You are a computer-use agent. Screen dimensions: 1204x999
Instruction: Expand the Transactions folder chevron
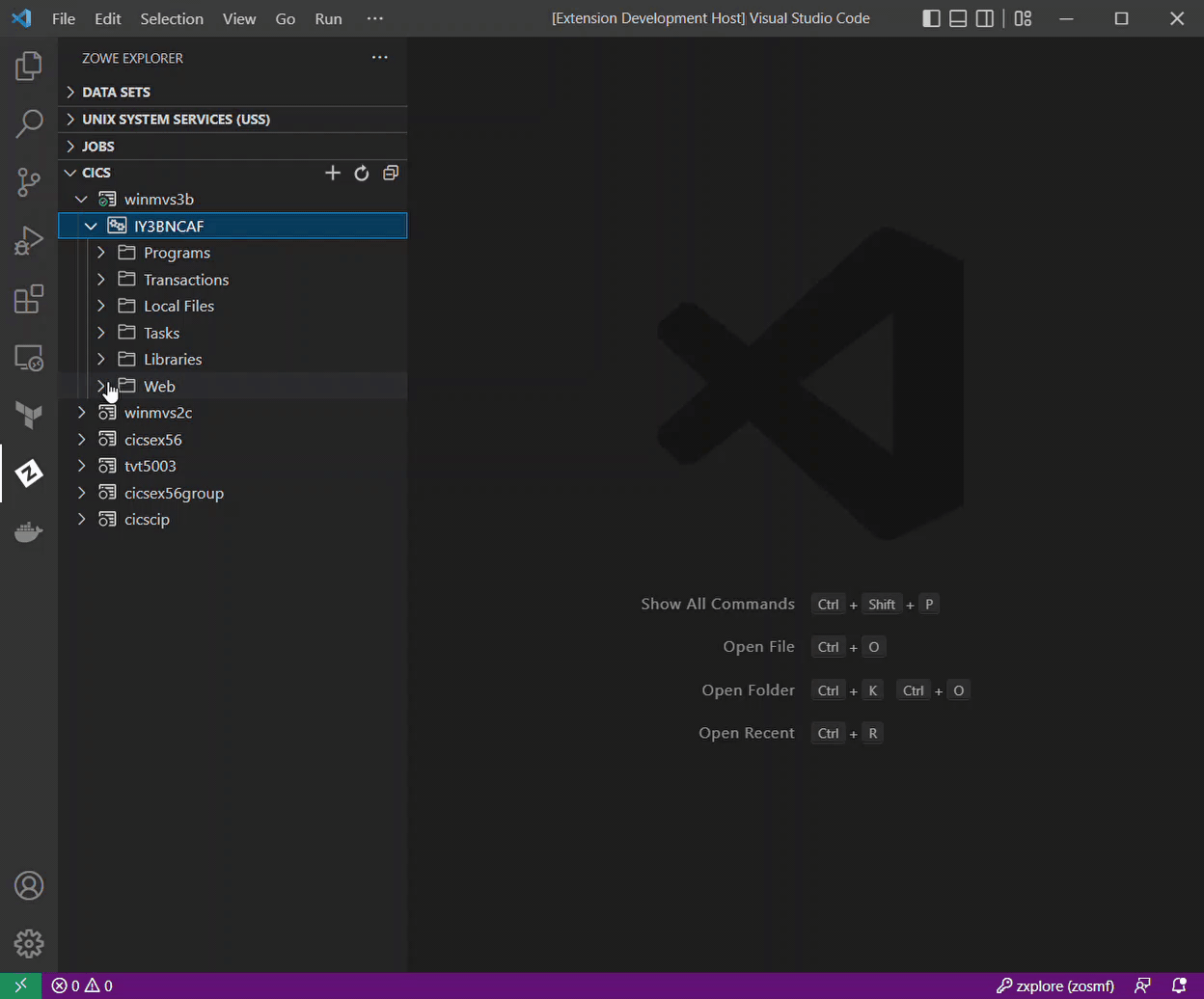(101, 280)
